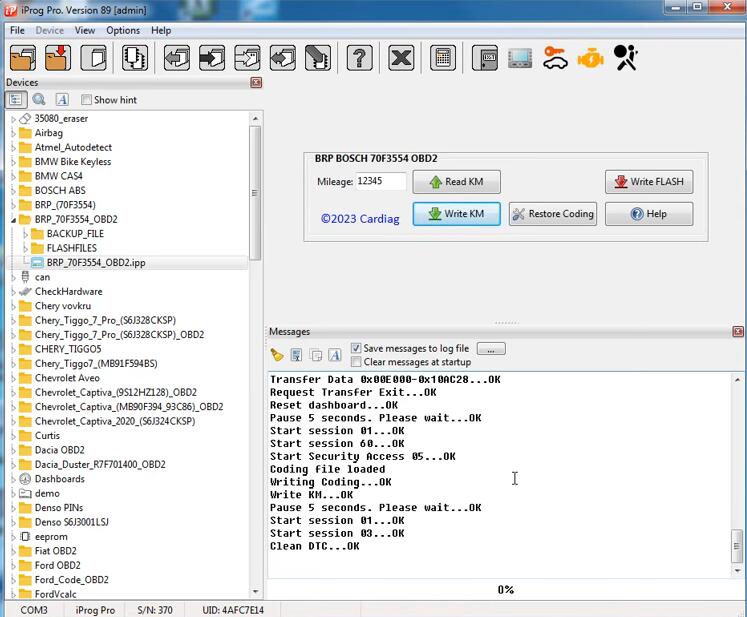Click the magnifier search icon in Devices panel

tap(39, 100)
